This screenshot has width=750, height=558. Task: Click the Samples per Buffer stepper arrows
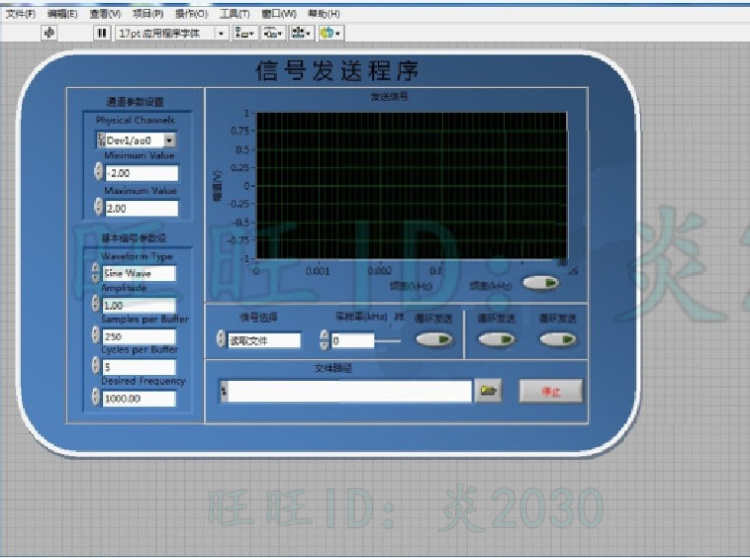pyautogui.click(x=96, y=335)
